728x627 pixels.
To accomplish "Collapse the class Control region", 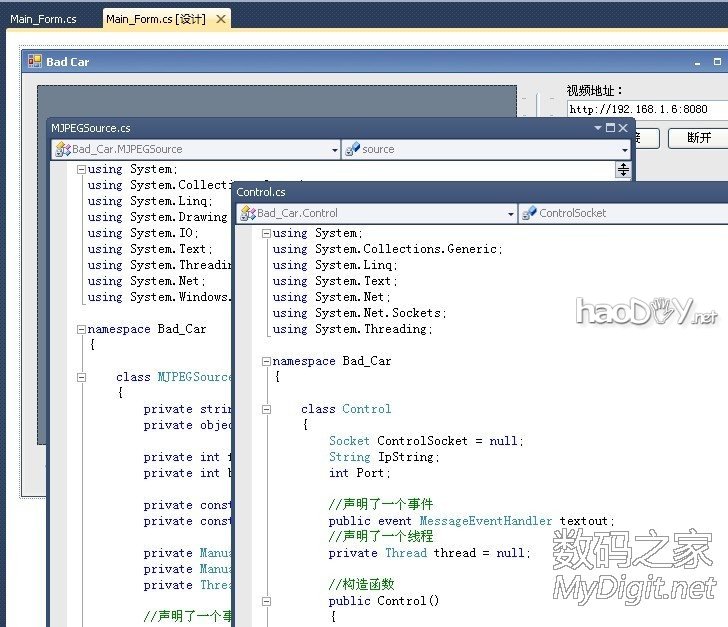I will (266, 409).
